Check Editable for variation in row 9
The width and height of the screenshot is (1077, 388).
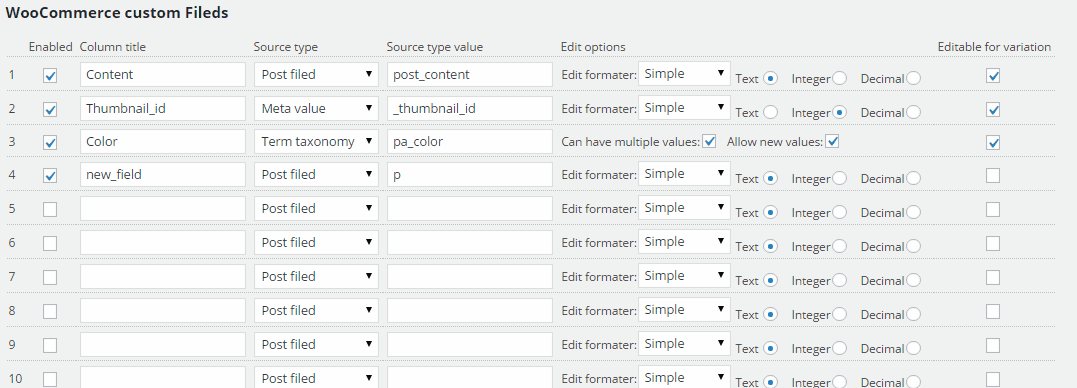pyautogui.click(x=993, y=345)
